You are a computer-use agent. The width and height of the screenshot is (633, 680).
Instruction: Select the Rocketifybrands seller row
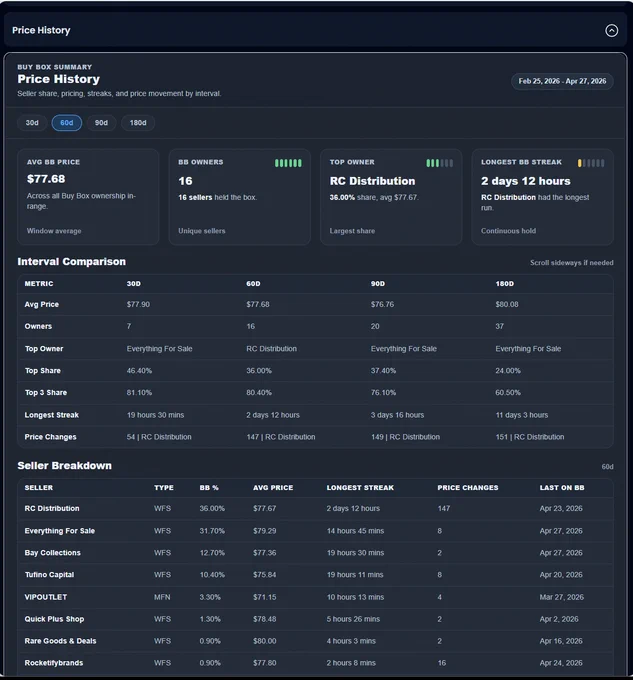click(315, 663)
